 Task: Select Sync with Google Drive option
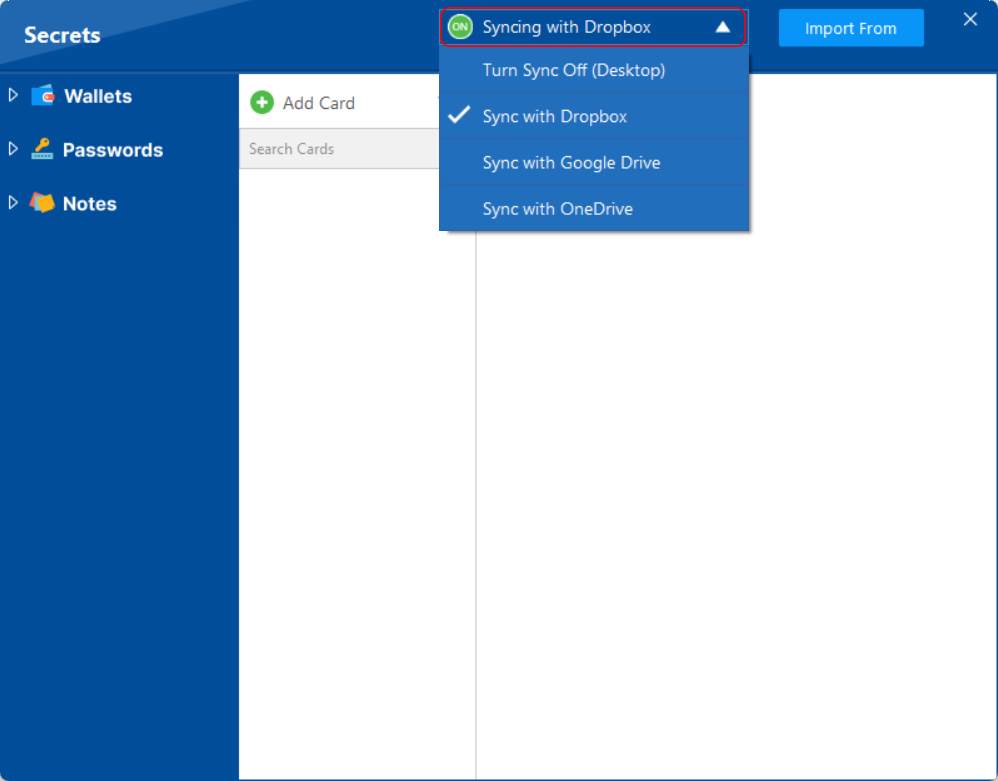click(x=594, y=162)
